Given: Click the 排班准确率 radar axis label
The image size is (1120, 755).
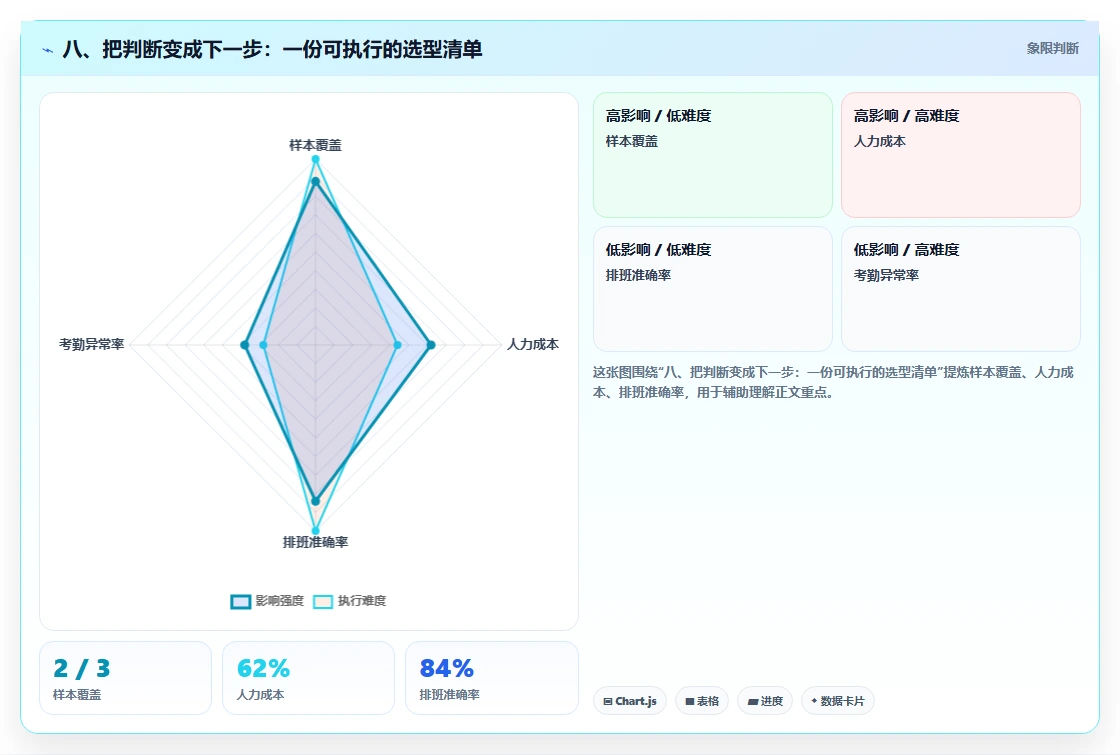Looking at the screenshot, I should 315,542.
